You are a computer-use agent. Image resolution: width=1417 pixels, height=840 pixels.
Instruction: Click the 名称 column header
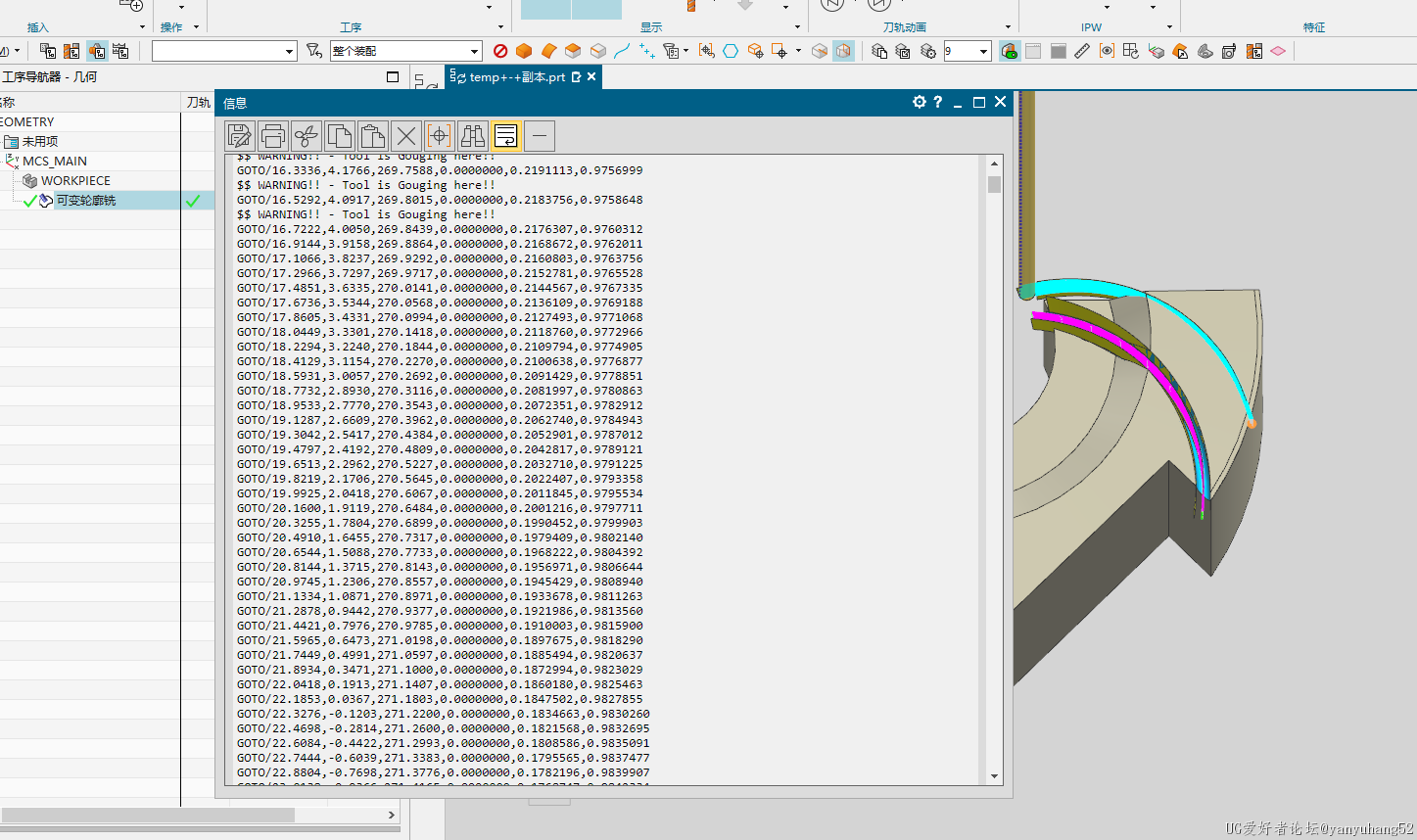(x=90, y=102)
